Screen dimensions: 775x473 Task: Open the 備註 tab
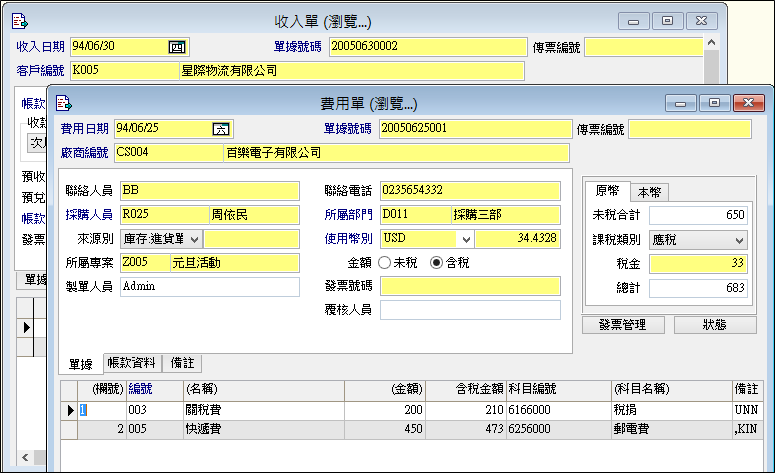(183, 363)
